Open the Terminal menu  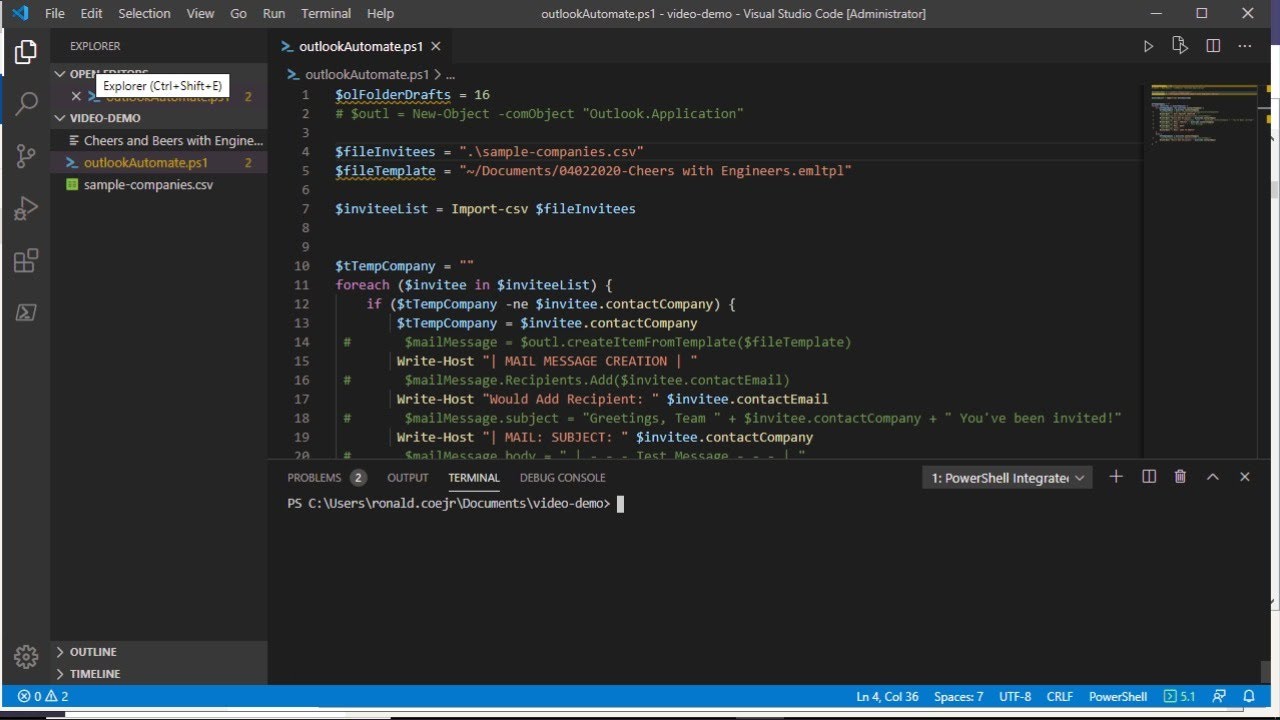pyautogui.click(x=326, y=14)
